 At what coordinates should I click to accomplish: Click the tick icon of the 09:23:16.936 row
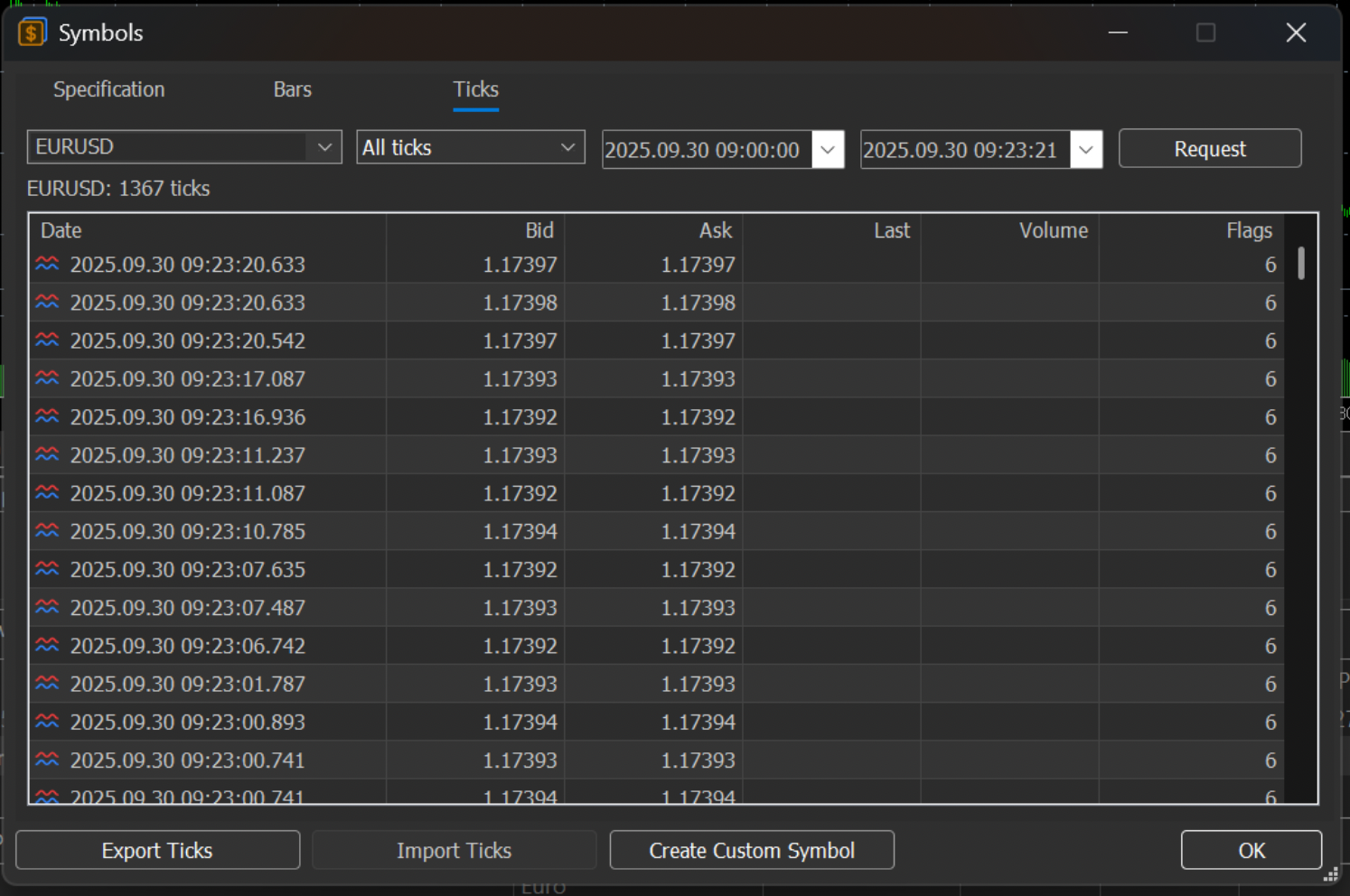pyautogui.click(x=47, y=416)
